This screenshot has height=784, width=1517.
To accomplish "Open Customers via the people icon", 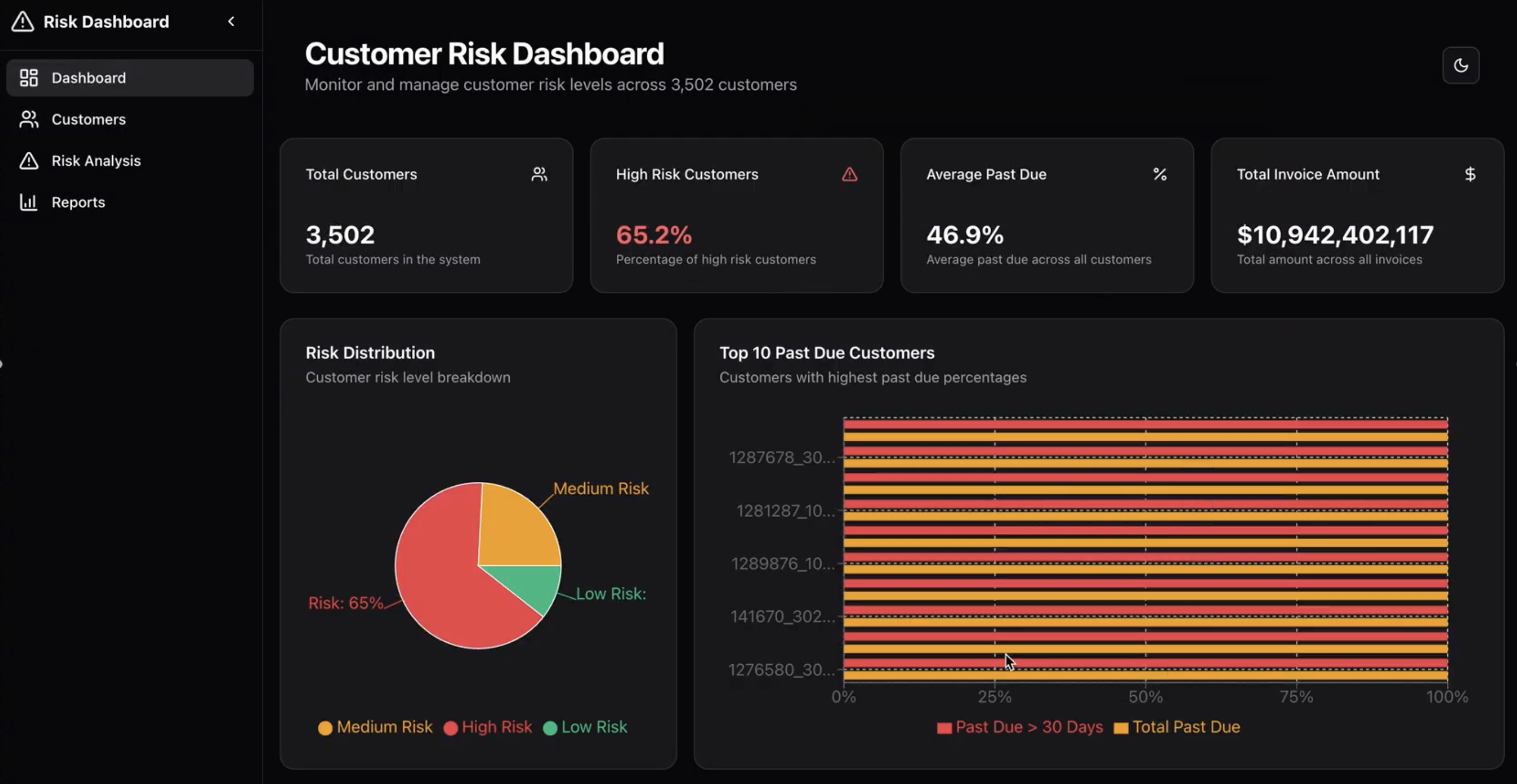I will click(x=28, y=119).
